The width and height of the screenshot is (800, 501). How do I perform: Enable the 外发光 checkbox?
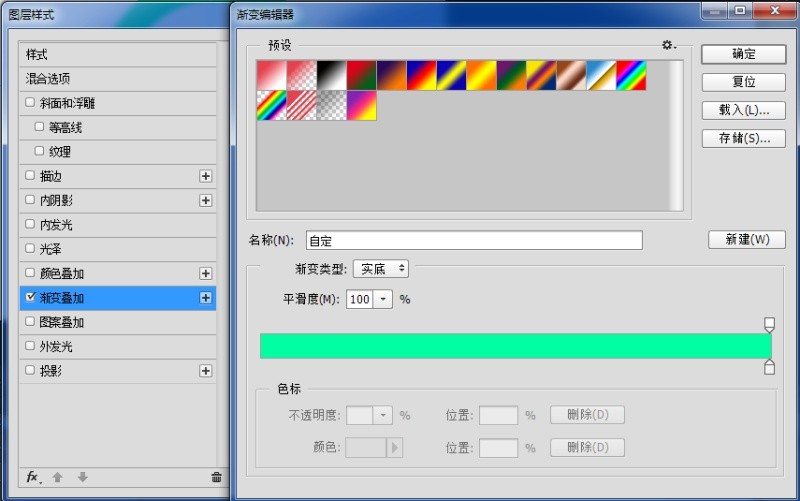(30, 346)
